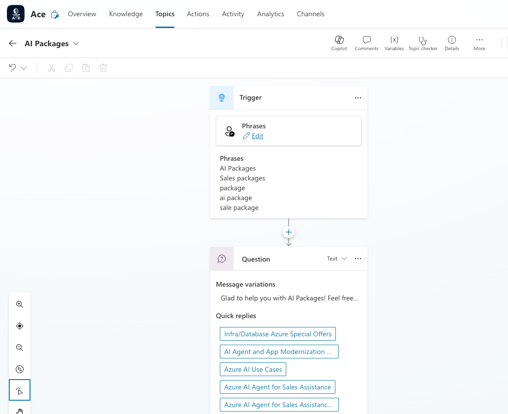Click the reset view canvas icon
This screenshot has height=414, width=508.
(20, 369)
